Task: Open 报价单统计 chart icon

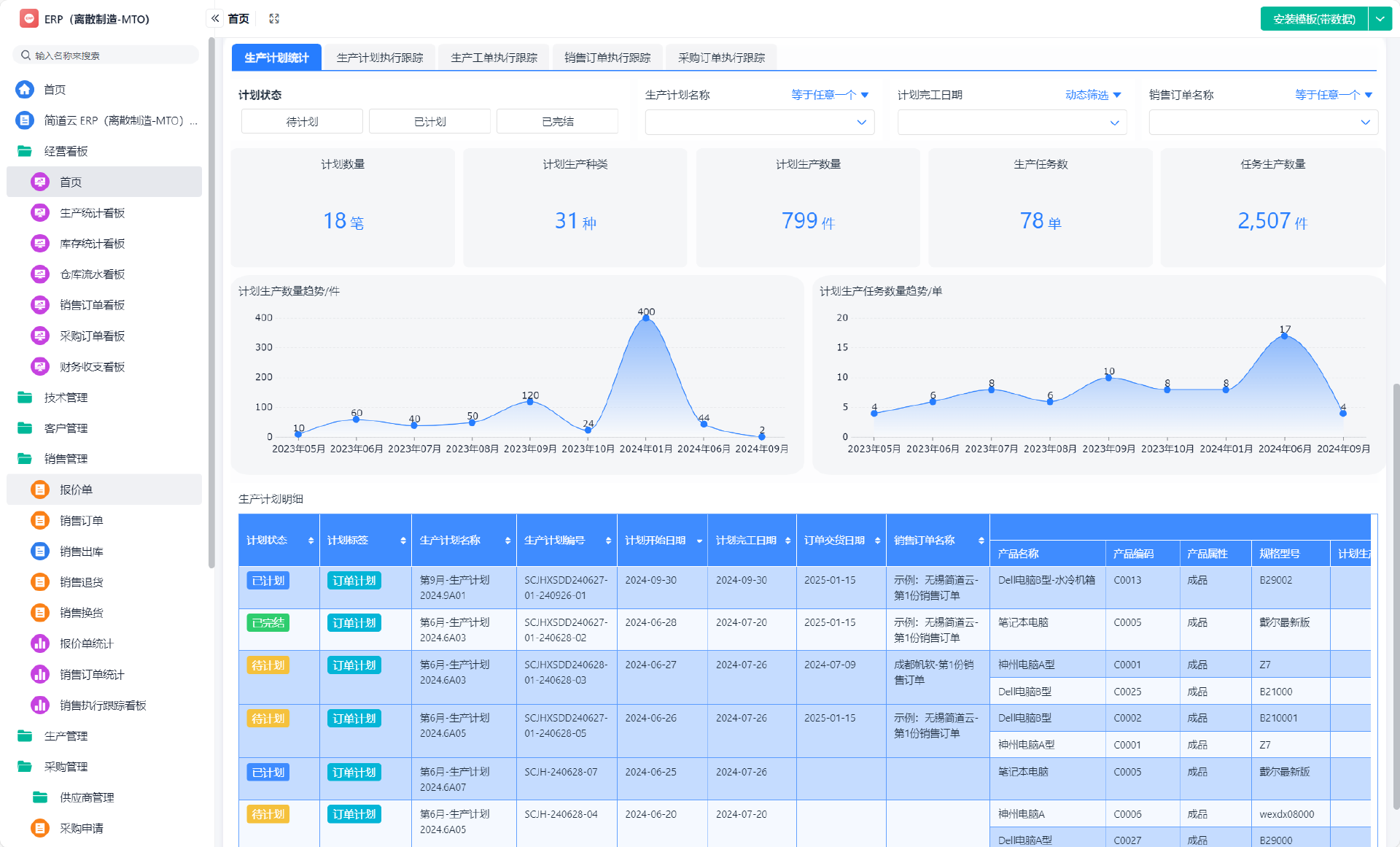Action: (x=40, y=643)
